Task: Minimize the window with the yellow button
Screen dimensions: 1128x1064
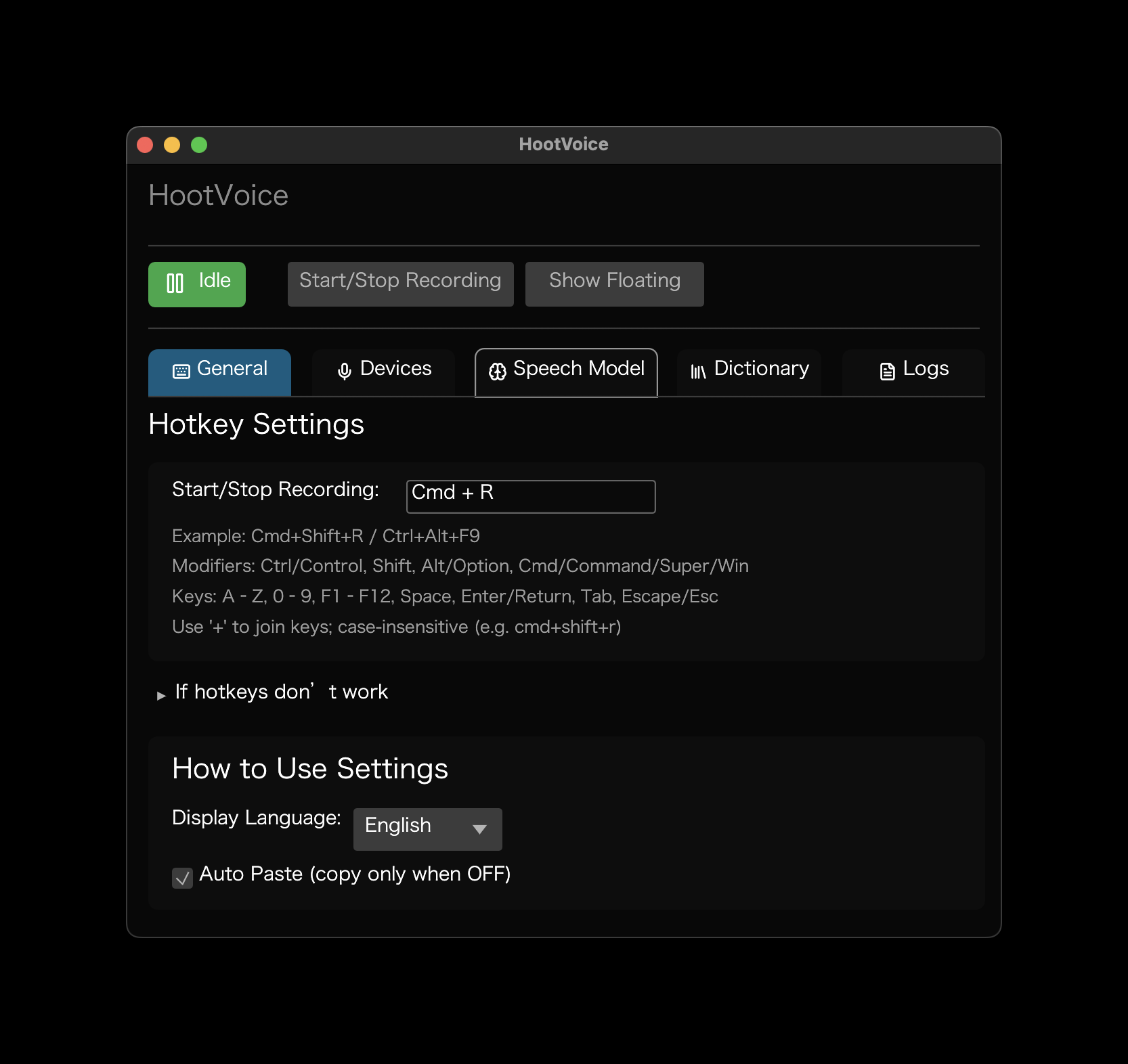Action: (172, 145)
